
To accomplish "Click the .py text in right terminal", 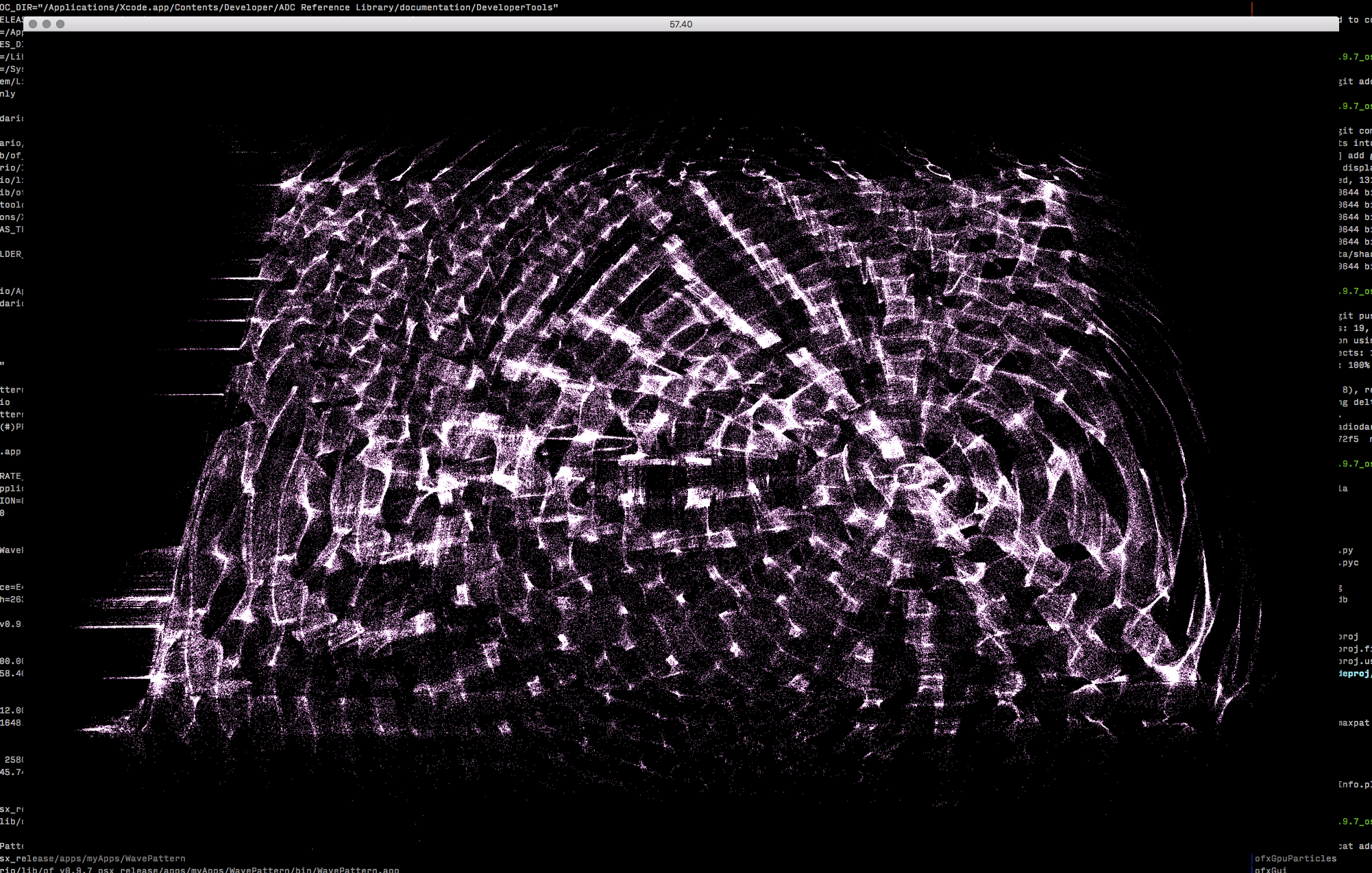I will point(1346,550).
